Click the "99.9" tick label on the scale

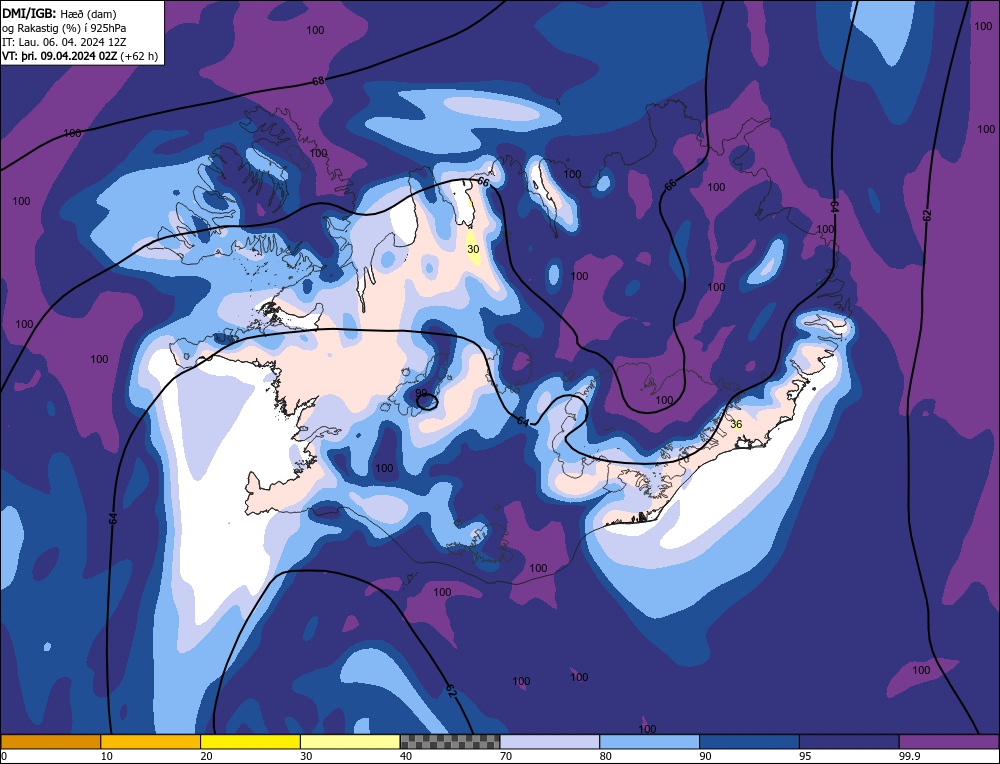click(908, 756)
